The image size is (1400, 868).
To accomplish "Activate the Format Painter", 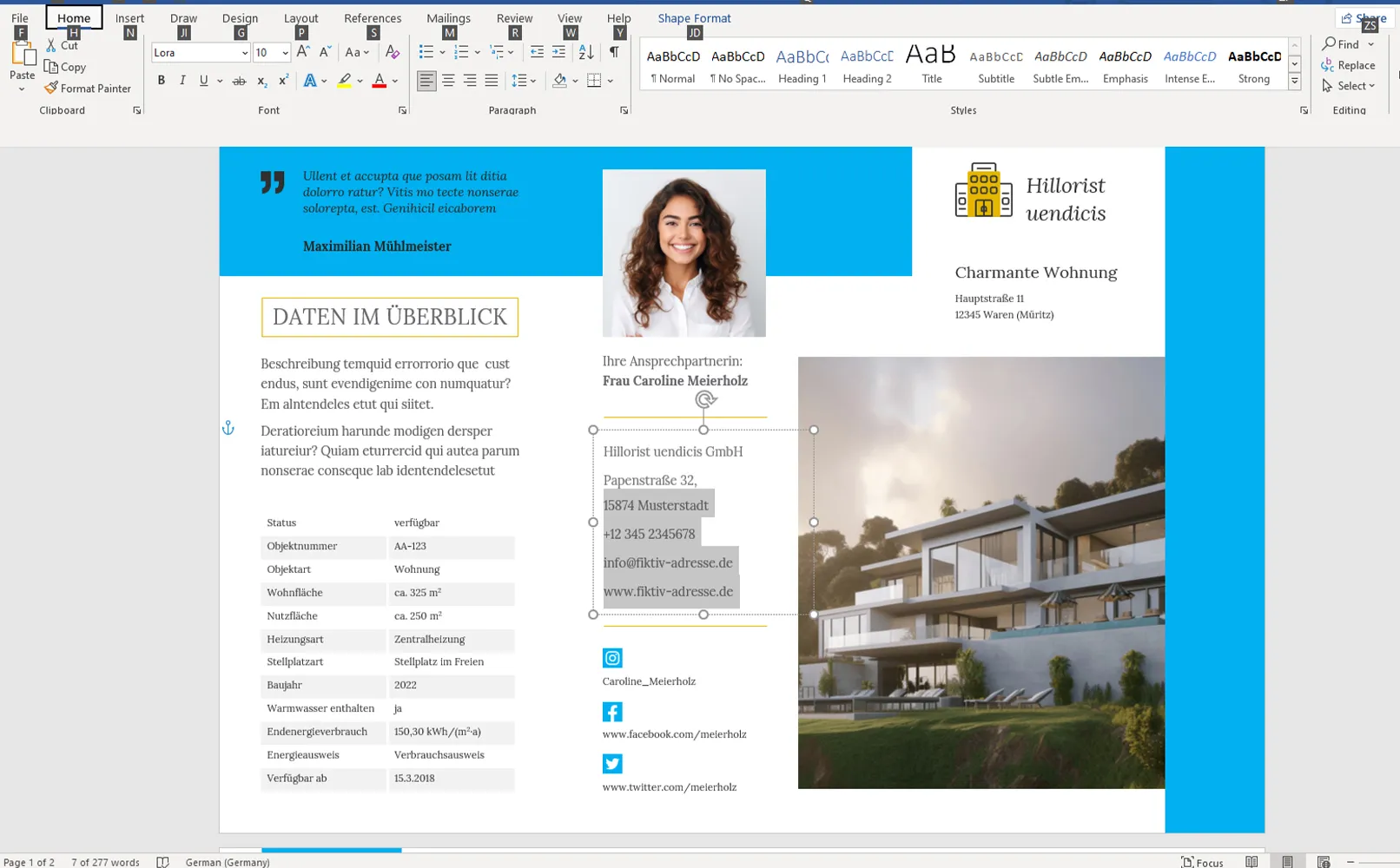I will click(x=88, y=88).
